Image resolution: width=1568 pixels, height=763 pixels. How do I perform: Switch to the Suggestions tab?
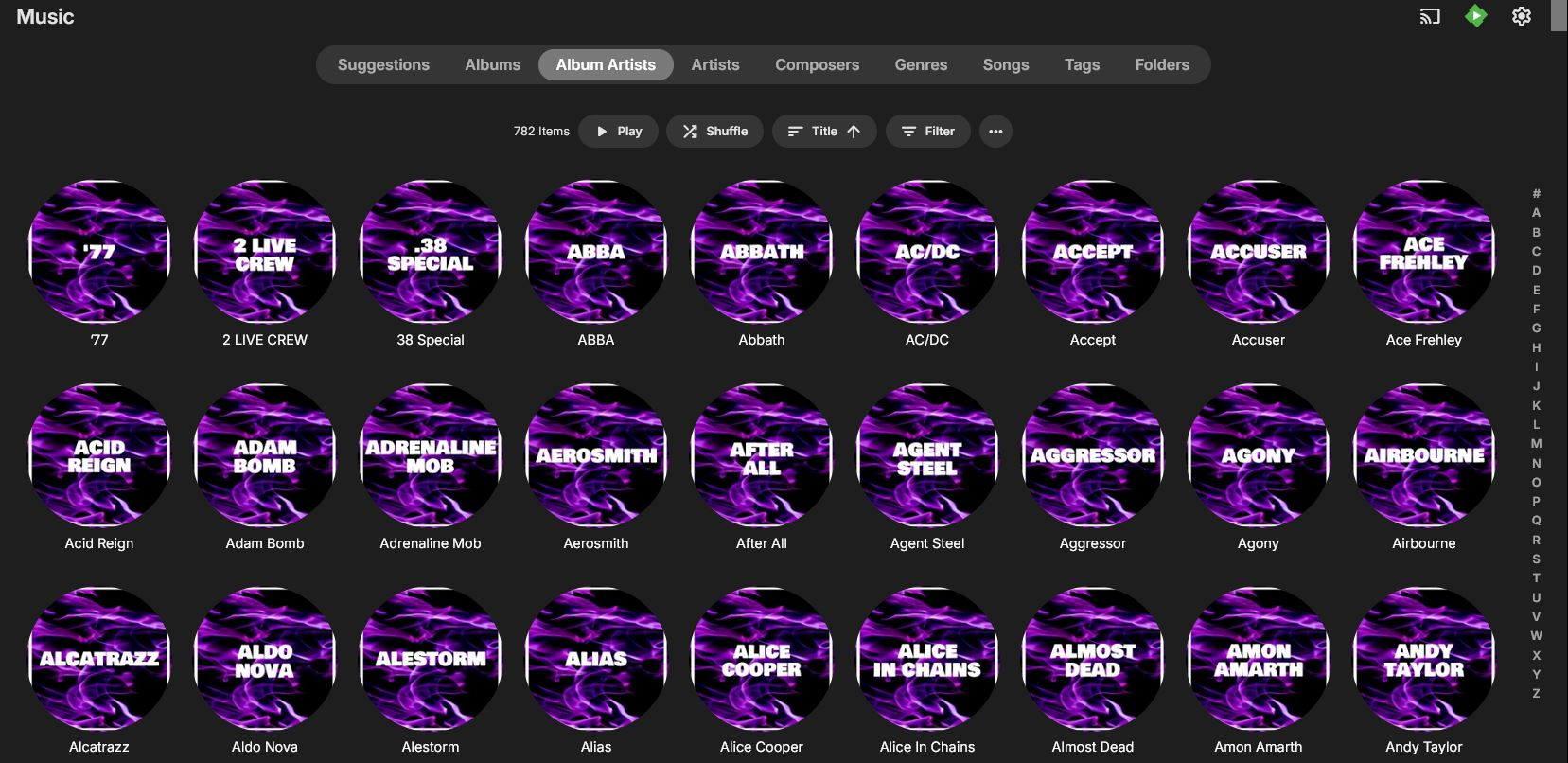click(x=383, y=64)
